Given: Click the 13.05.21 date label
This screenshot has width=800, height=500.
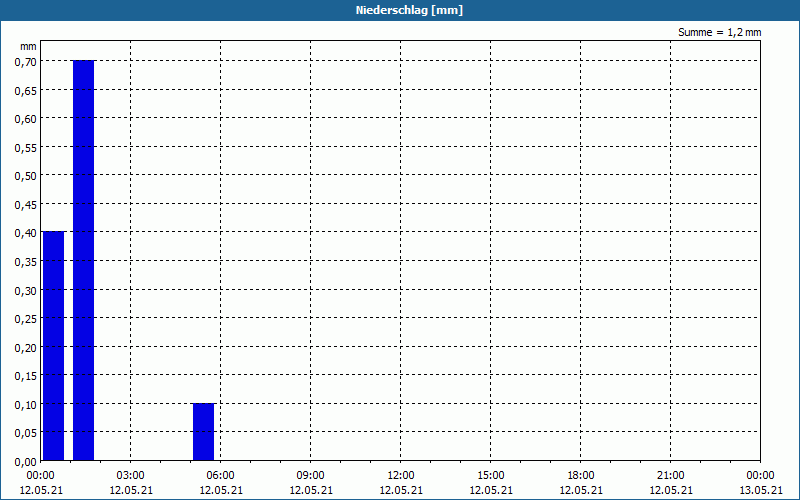Looking at the screenshot, I should coord(761,490).
